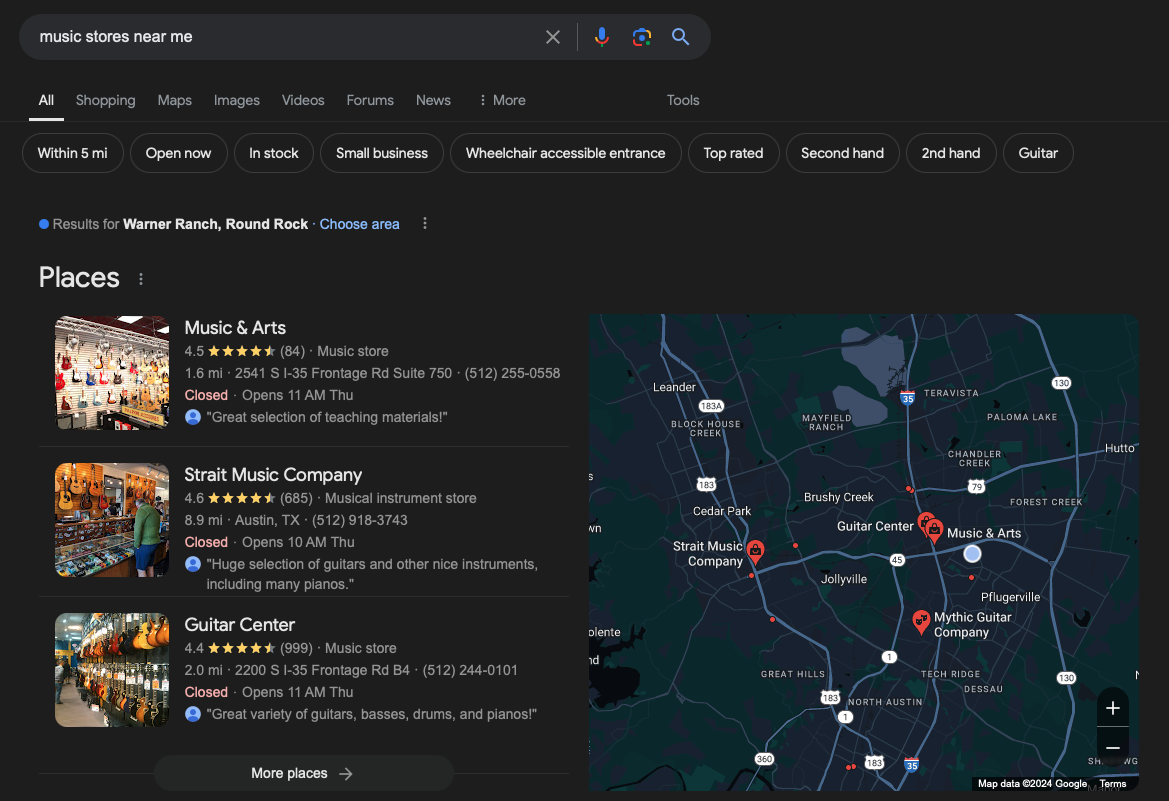Zoom in on the map
Image resolution: width=1169 pixels, height=801 pixels.
click(1112, 708)
